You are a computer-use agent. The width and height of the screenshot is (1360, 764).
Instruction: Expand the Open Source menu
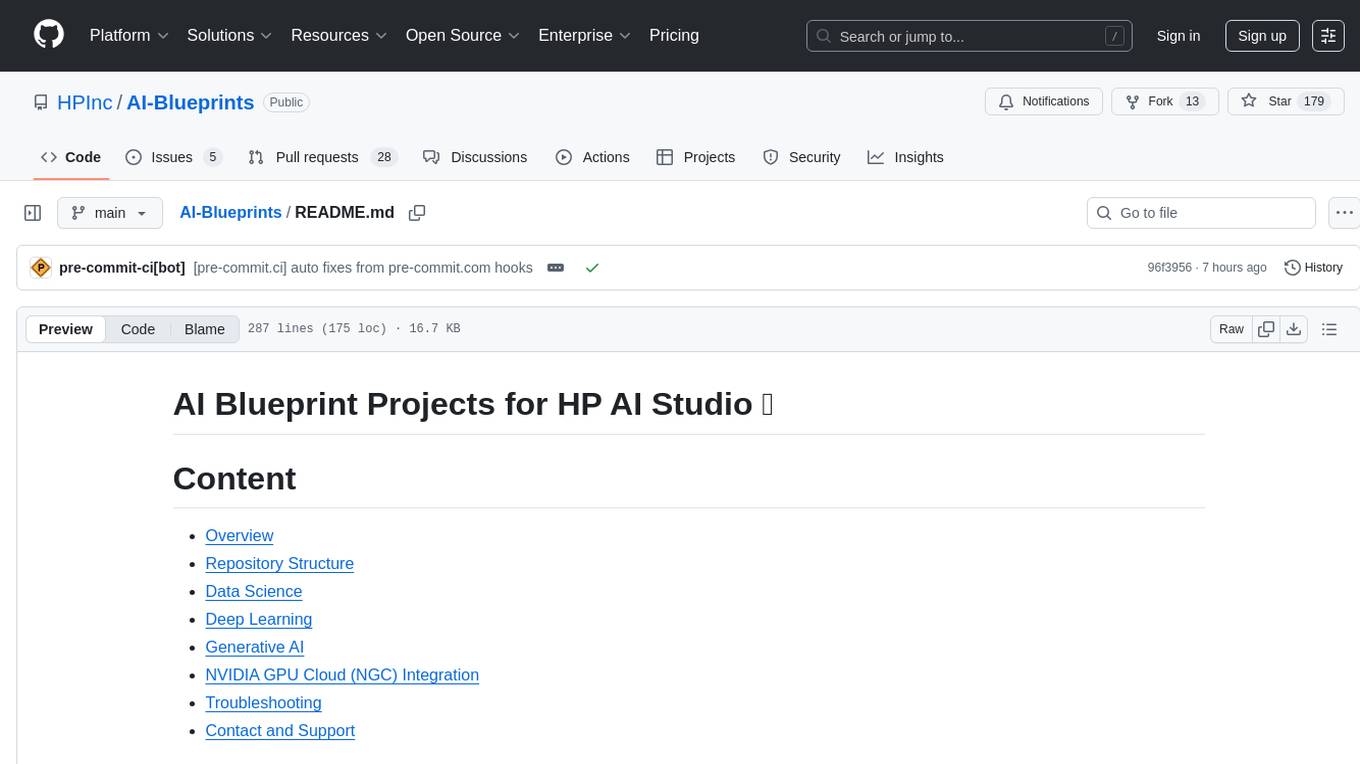462,35
